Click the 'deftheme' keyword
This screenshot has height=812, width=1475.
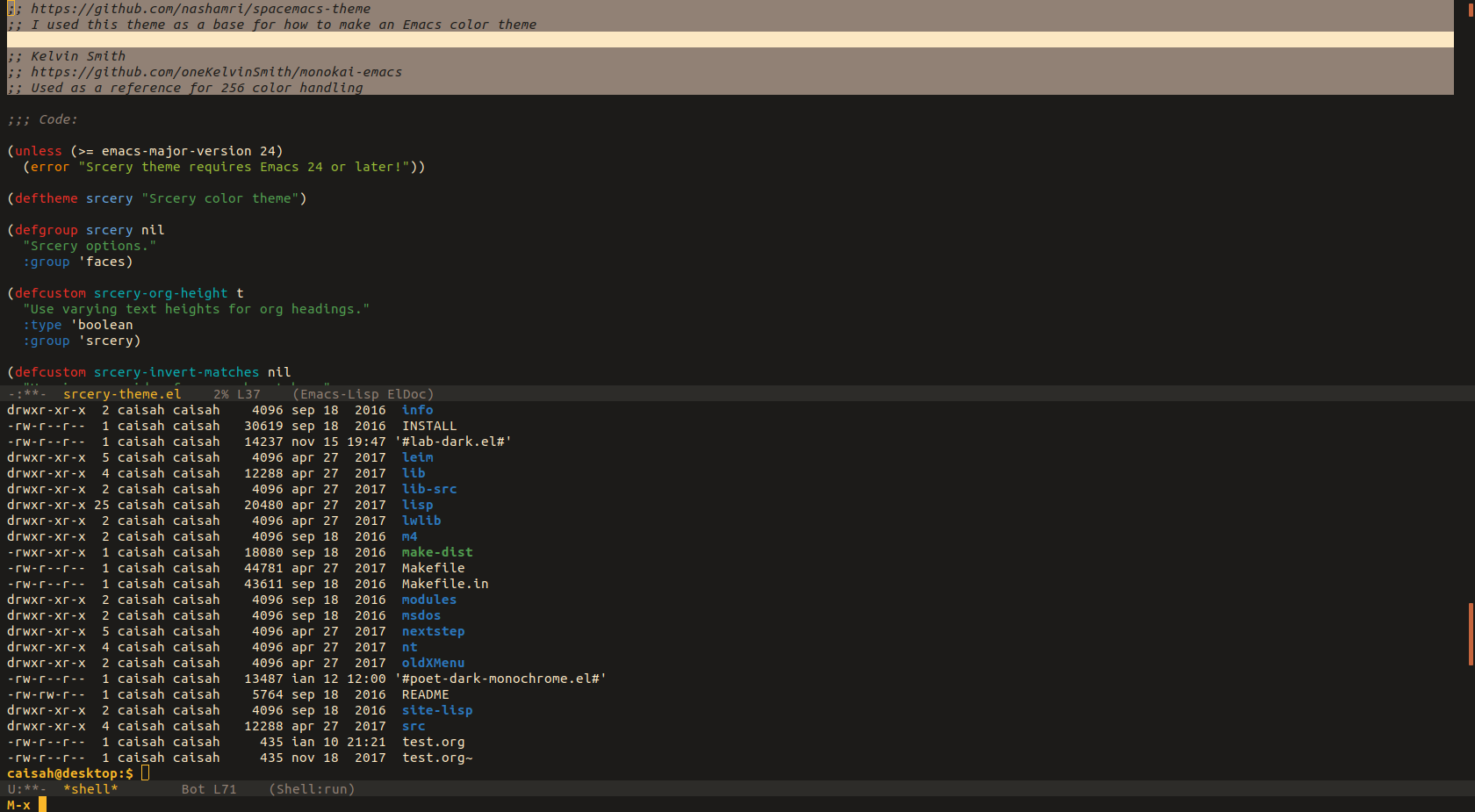(x=47, y=198)
